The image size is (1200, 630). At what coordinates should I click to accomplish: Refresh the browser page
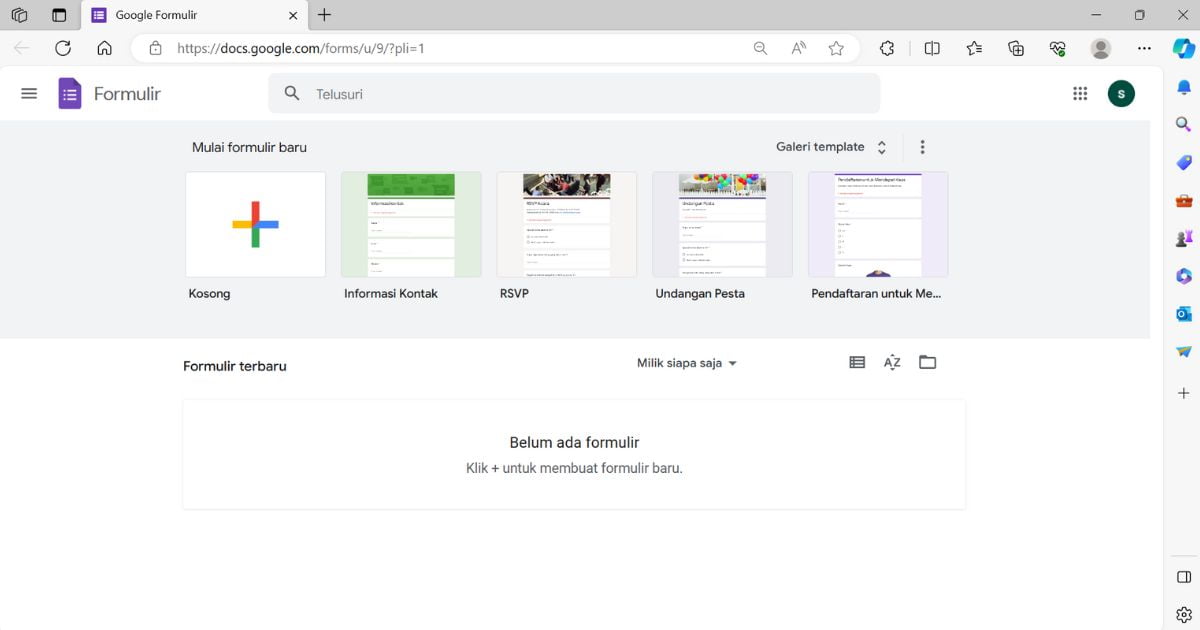(63, 48)
